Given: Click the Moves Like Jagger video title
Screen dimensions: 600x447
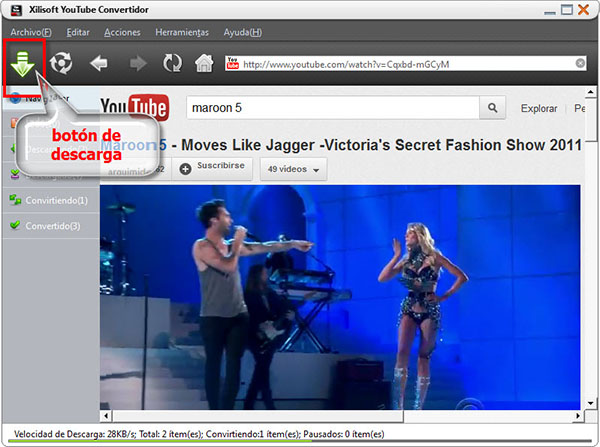Looking at the screenshot, I should [x=341, y=145].
